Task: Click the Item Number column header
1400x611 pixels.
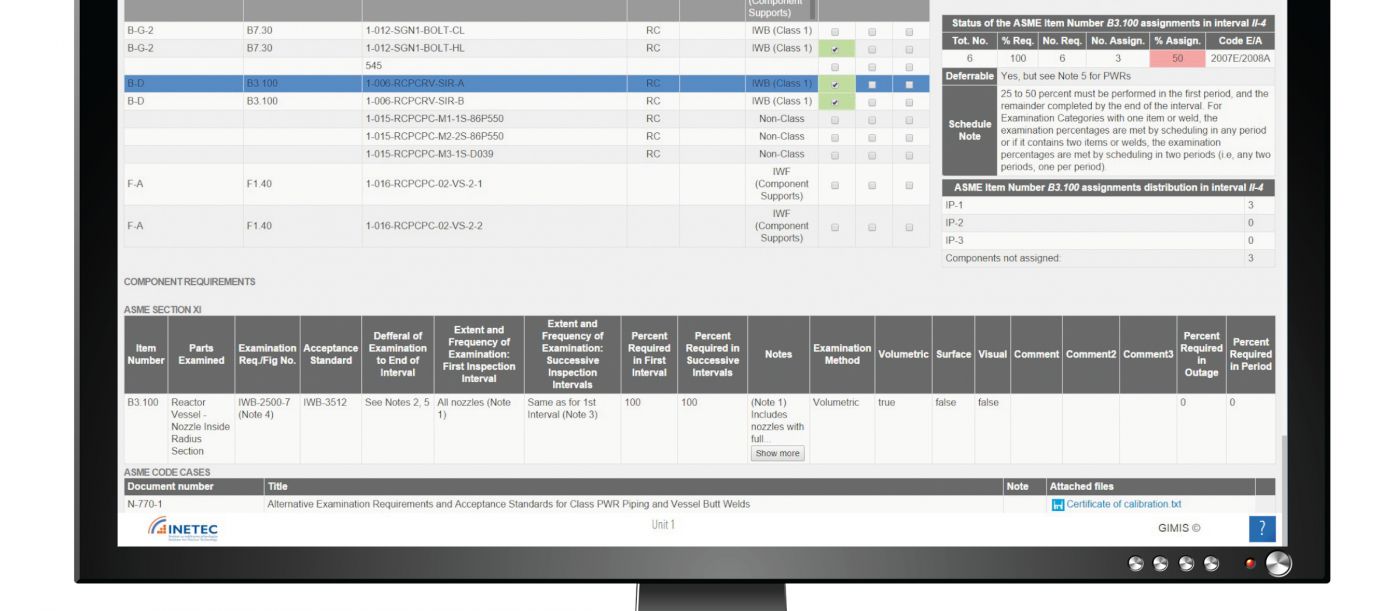Action: point(146,354)
